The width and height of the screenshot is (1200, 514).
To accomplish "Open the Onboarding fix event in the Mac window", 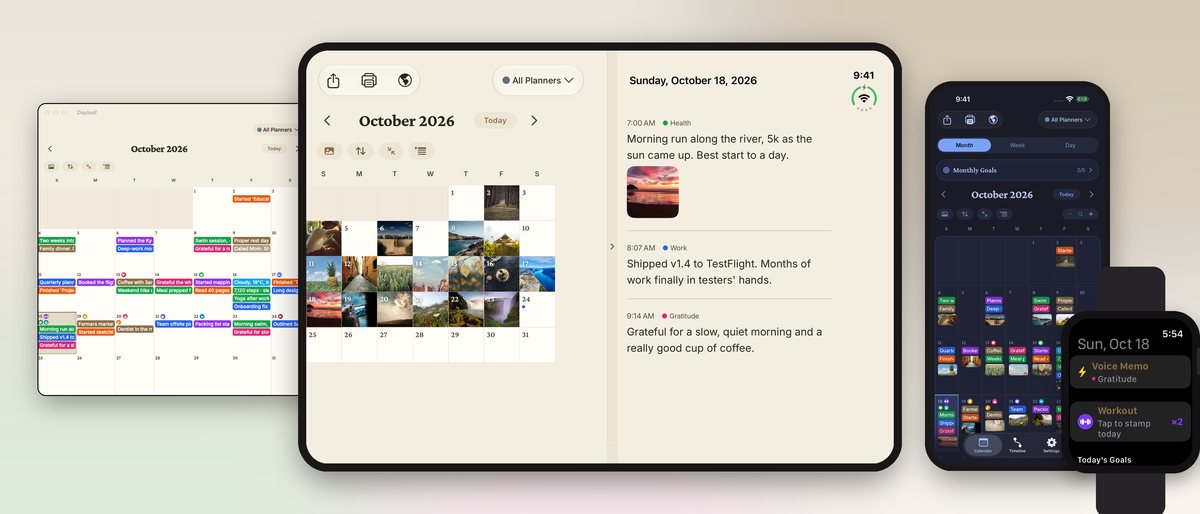I will [x=252, y=306].
